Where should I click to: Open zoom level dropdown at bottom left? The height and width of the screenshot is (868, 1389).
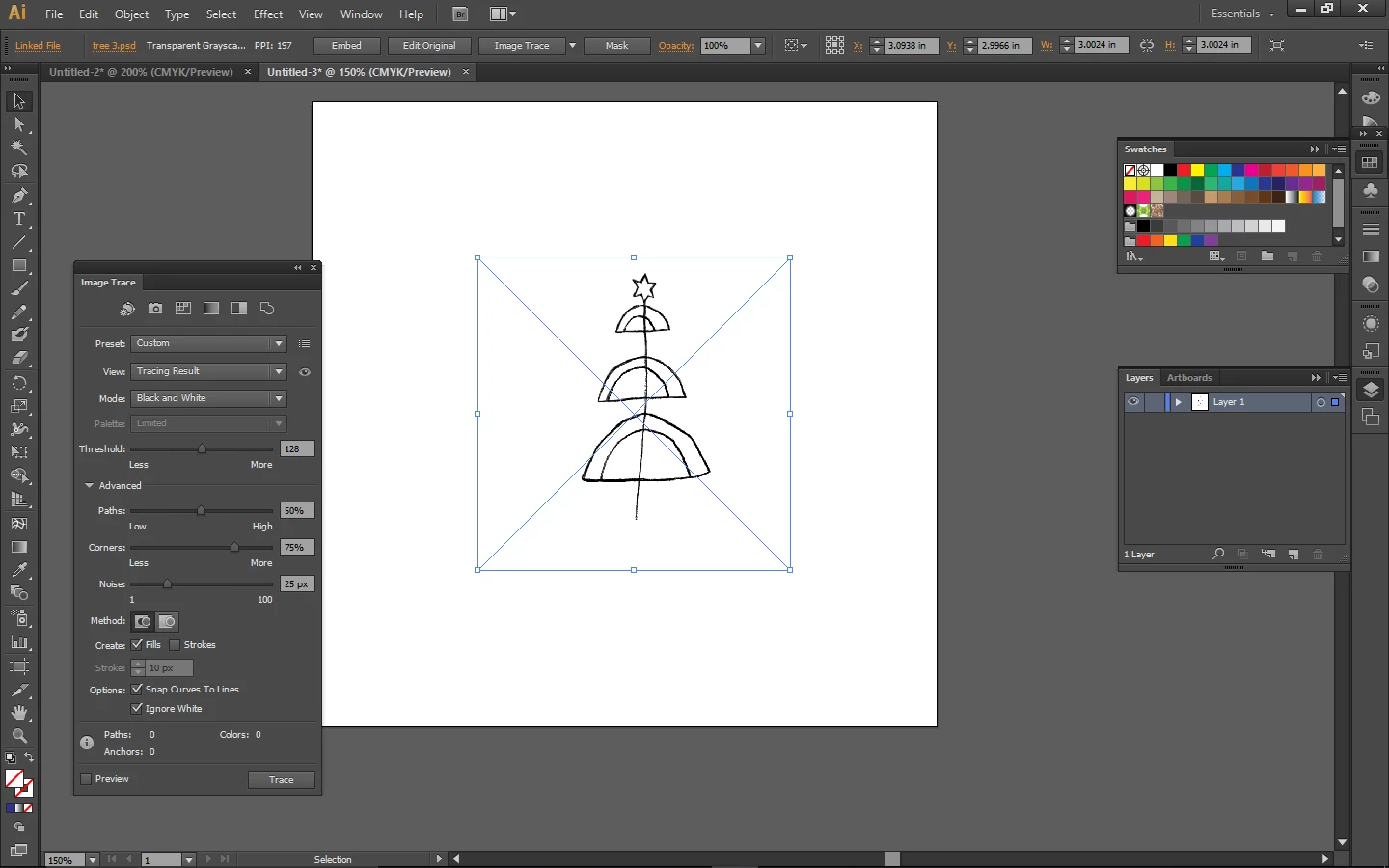click(x=93, y=859)
